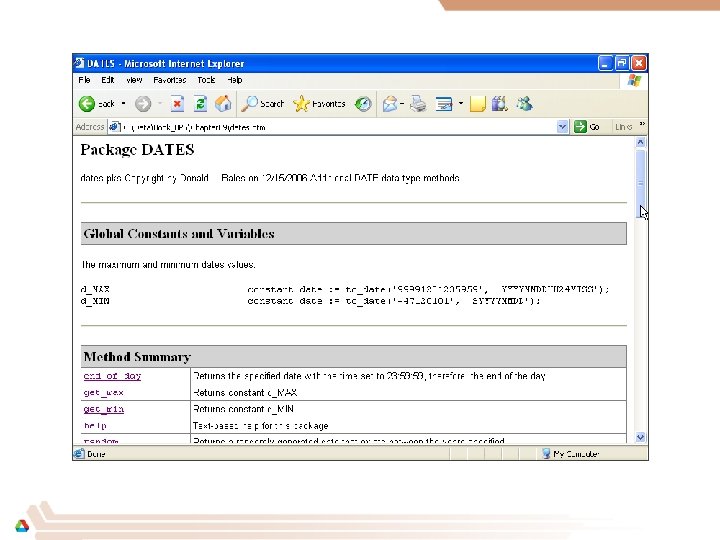Screen dimensions: 720x540
Task: Close the Internet Explorer window
Action: pyautogui.click(x=639, y=63)
